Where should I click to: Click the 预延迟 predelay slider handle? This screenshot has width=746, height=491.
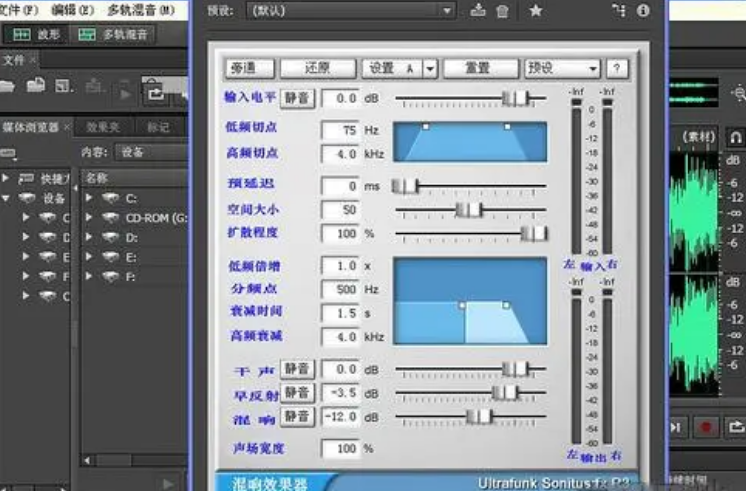(x=405, y=186)
